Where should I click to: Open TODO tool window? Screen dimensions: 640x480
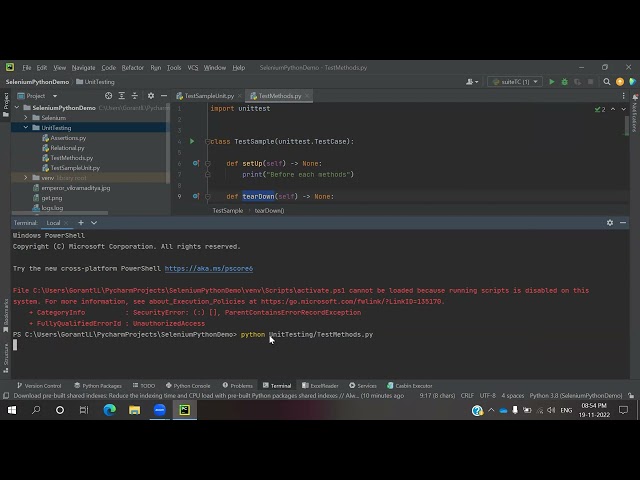point(144,386)
